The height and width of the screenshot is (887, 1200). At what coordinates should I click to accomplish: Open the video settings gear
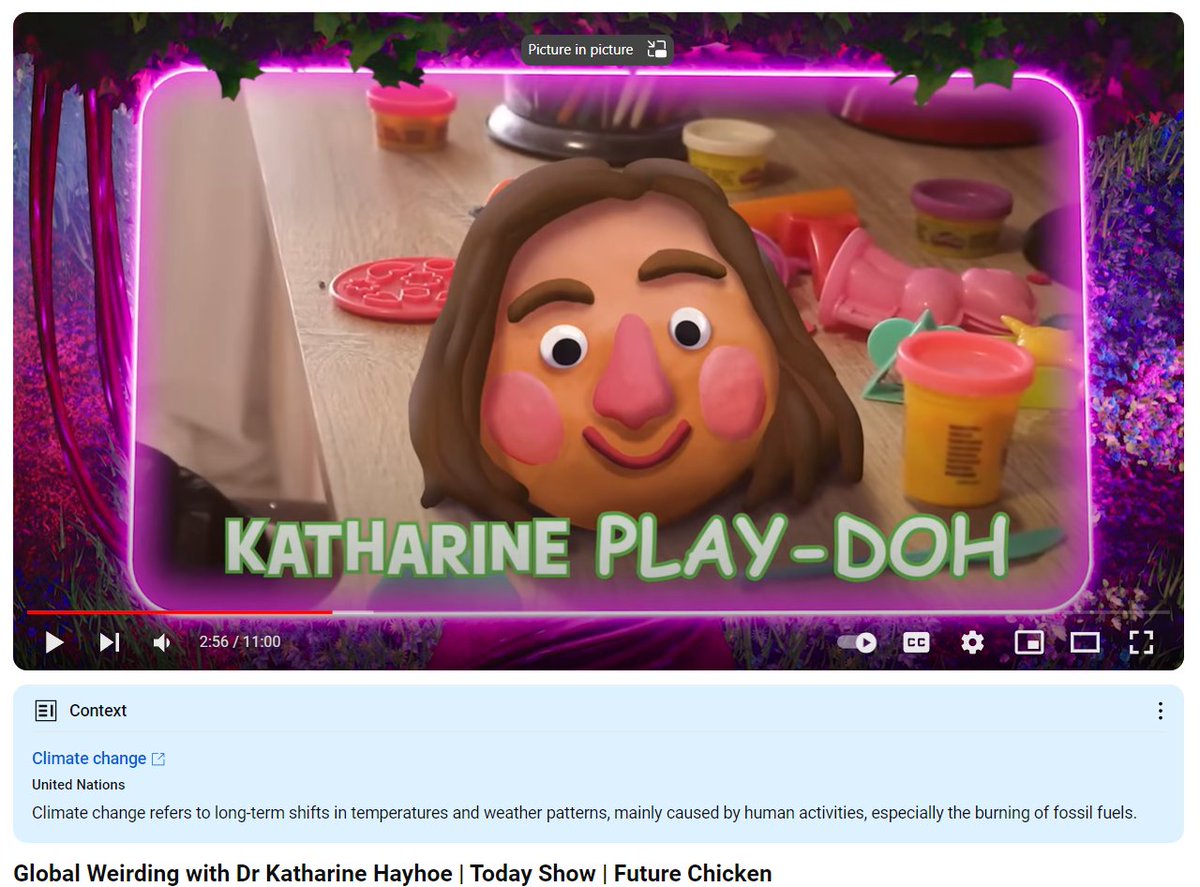click(x=972, y=642)
